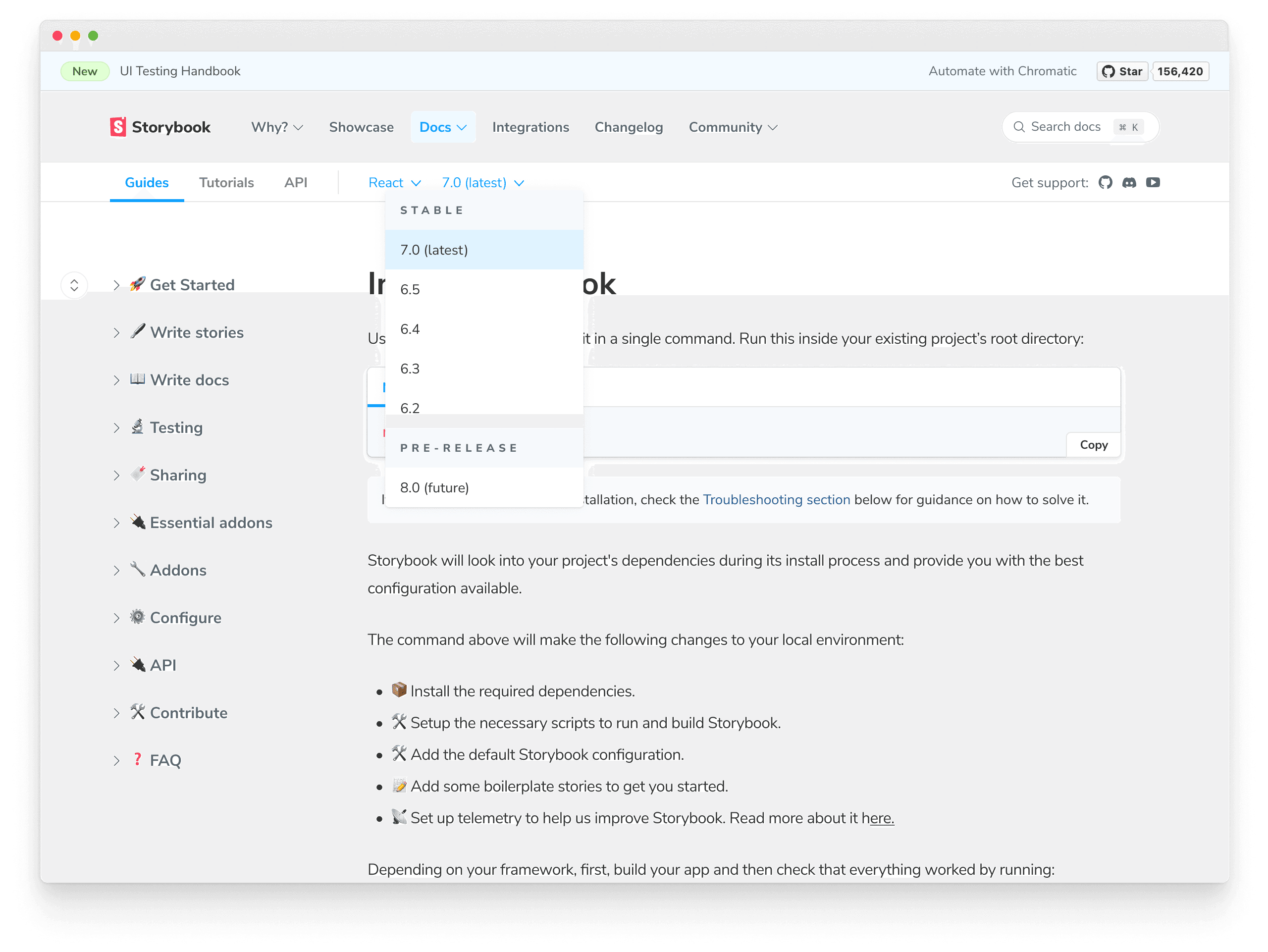Expand the Write docs tree item
The width and height of the screenshot is (1268, 952).
coord(116,380)
